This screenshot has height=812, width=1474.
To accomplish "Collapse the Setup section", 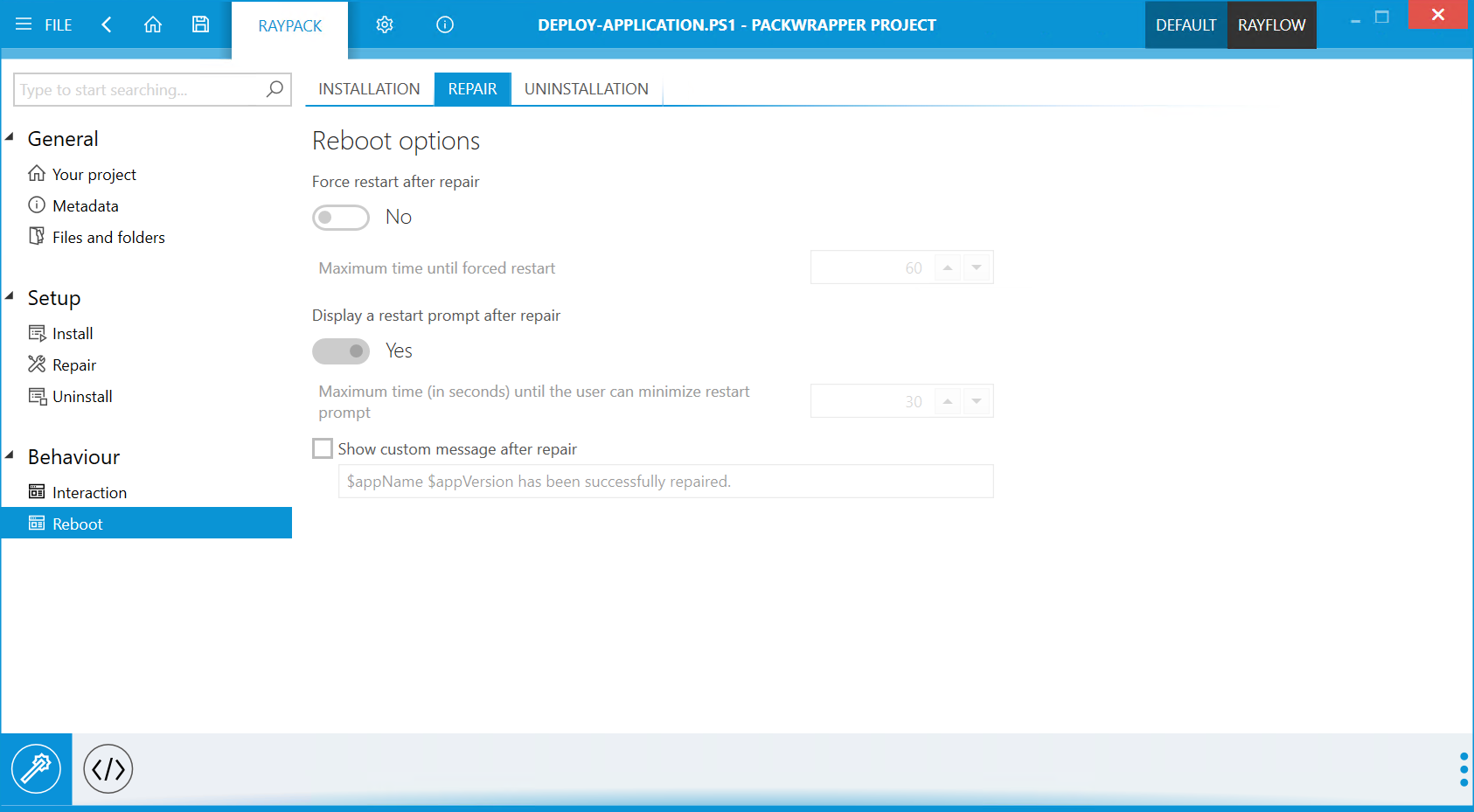I will pyautogui.click(x=10, y=296).
